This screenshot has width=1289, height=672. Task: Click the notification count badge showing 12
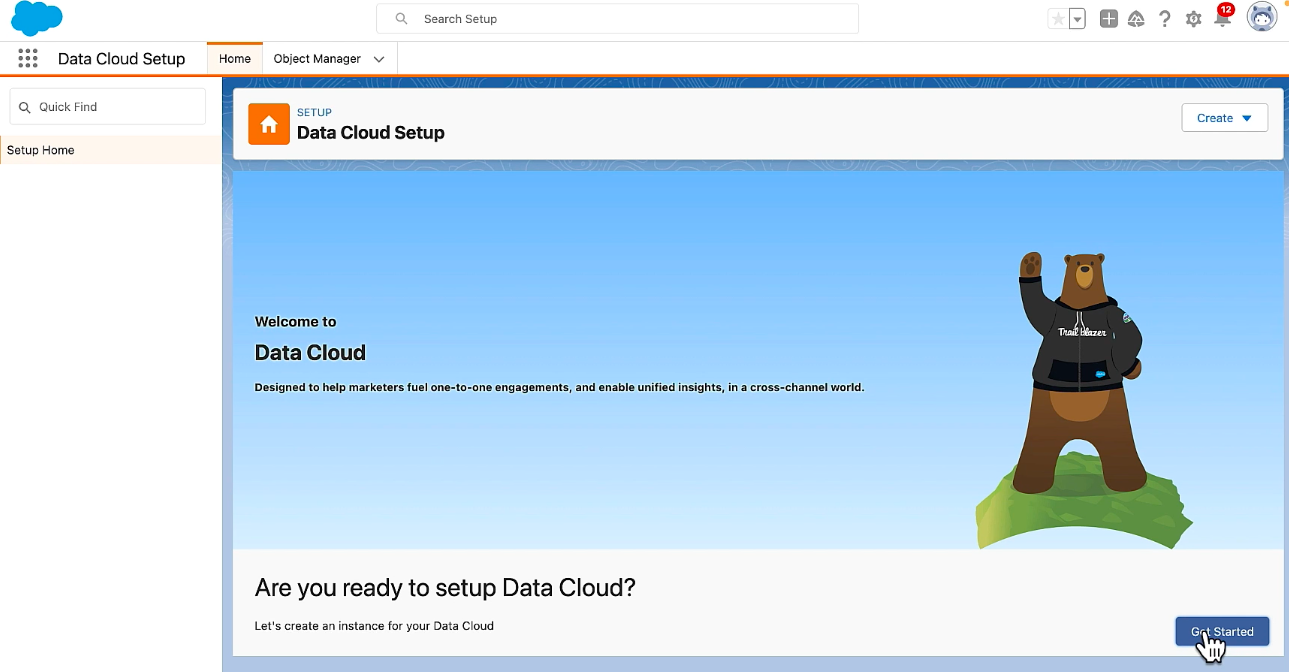1228,8
